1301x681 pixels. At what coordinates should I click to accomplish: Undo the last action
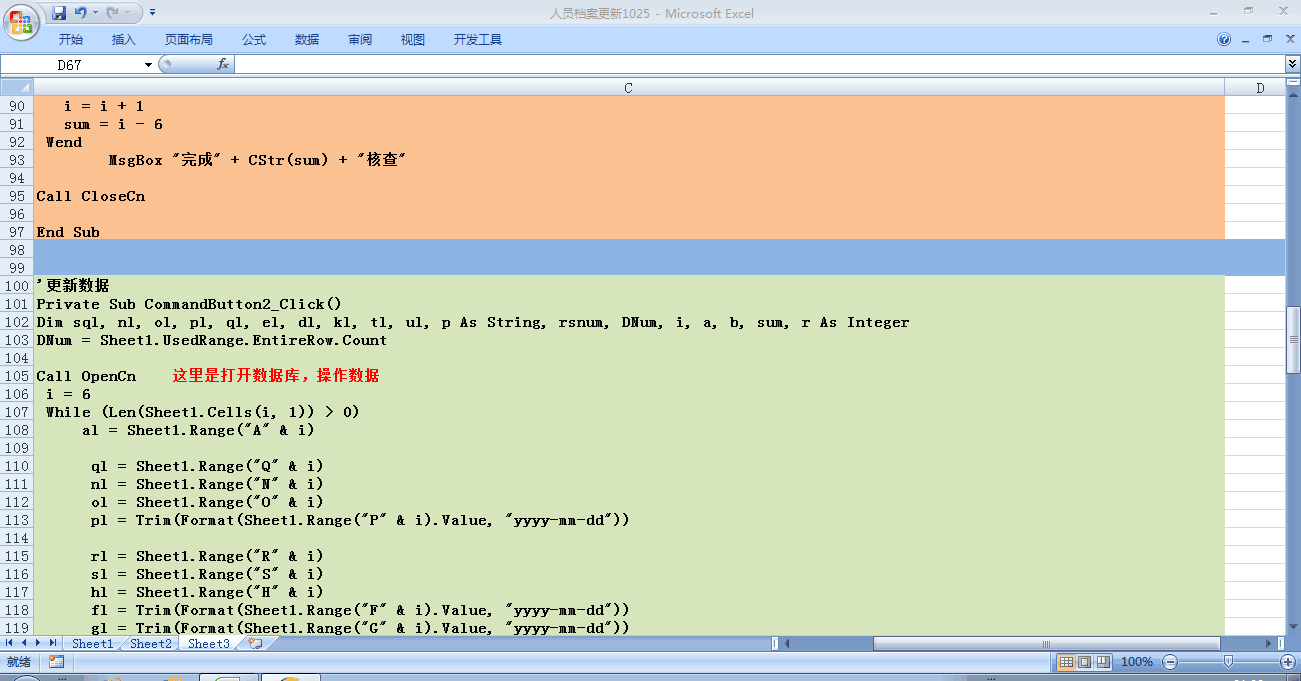tap(81, 13)
